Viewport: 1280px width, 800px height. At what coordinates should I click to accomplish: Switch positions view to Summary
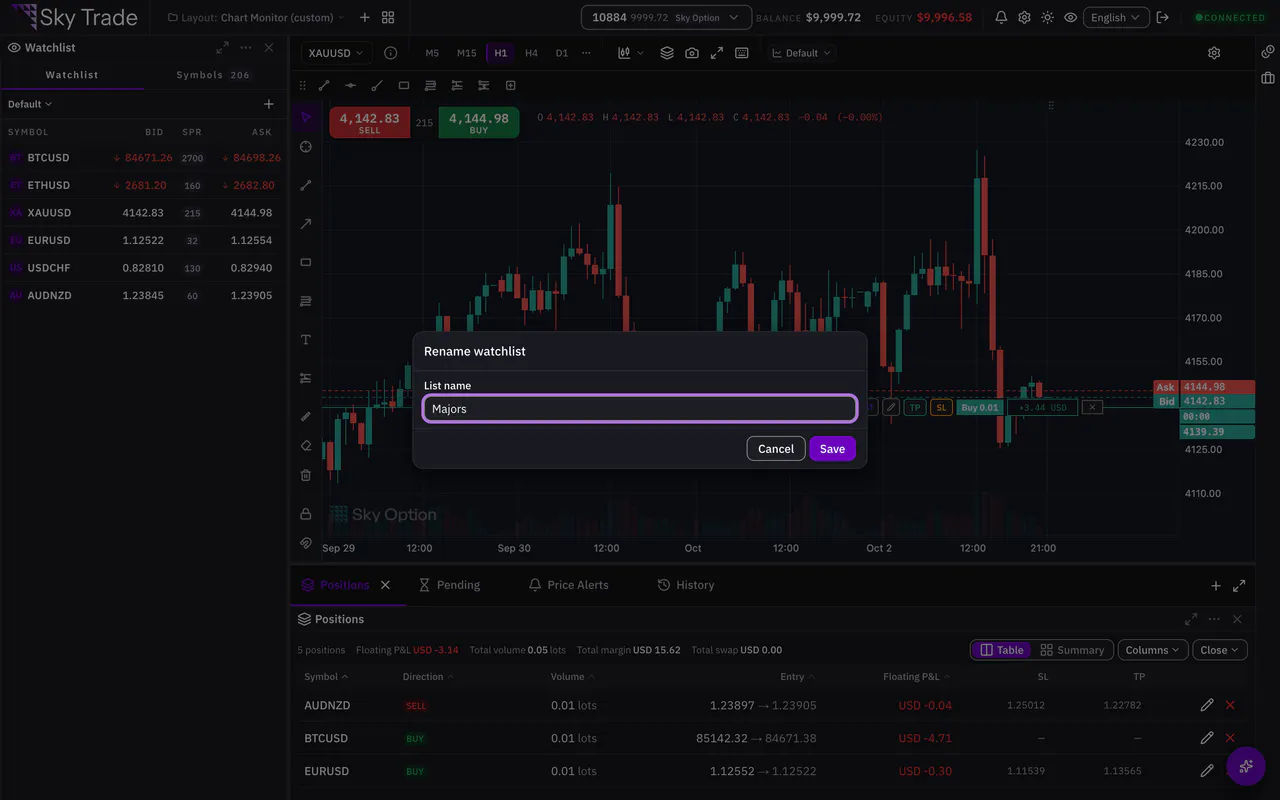[x=1072, y=650]
